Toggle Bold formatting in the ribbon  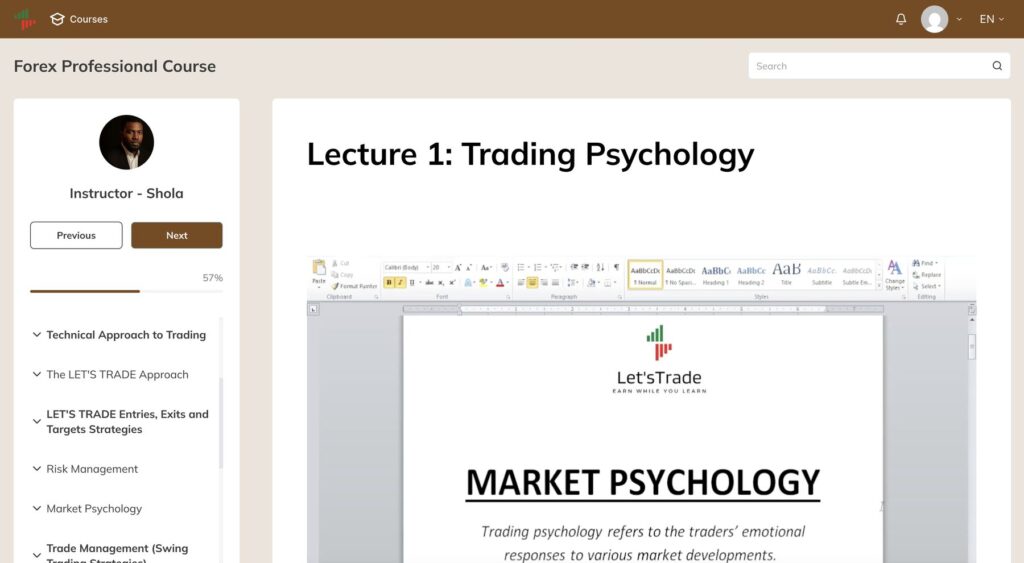(x=389, y=283)
